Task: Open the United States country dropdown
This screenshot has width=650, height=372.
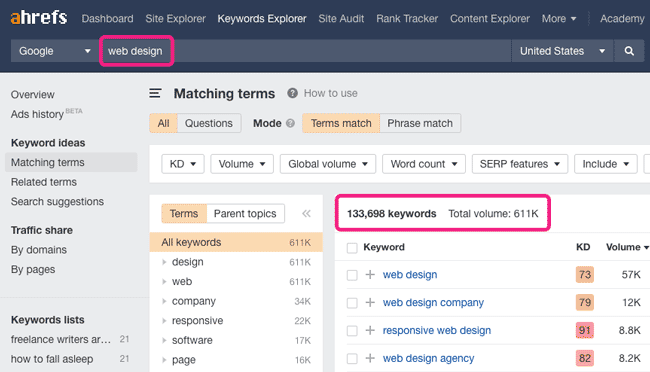Action: coord(562,51)
